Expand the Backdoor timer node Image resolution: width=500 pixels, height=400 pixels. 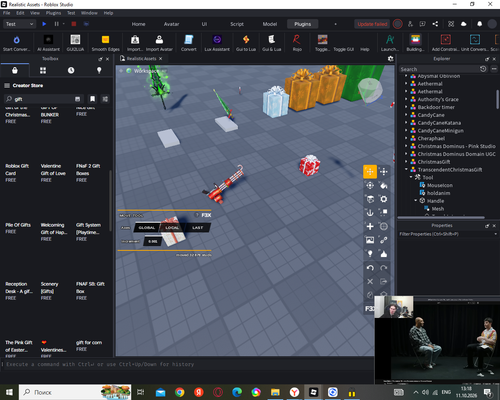click(406, 107)
